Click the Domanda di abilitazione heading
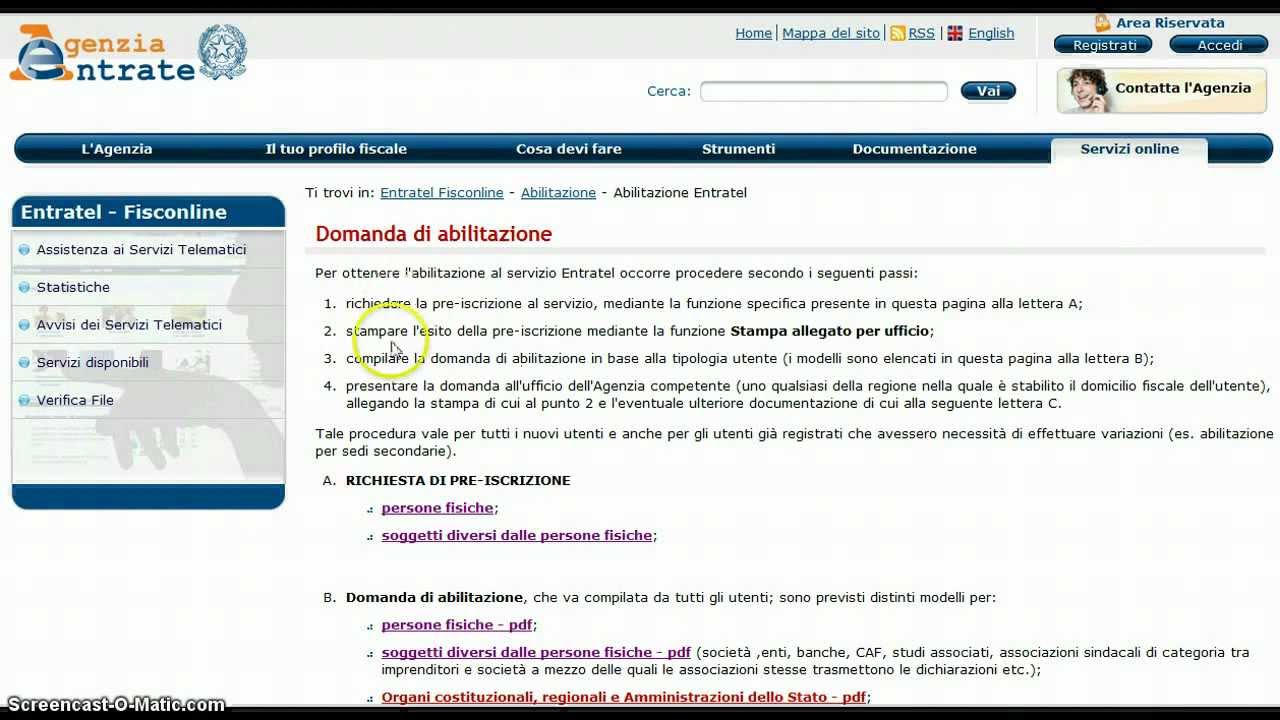The image size is (1280, 720). 434,234
